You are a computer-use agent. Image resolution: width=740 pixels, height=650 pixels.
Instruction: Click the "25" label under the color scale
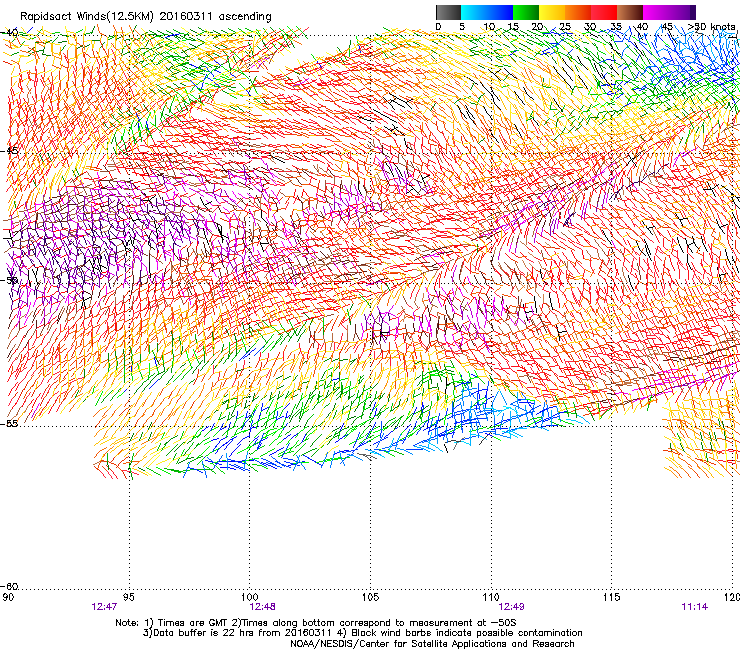coord(565,26)
